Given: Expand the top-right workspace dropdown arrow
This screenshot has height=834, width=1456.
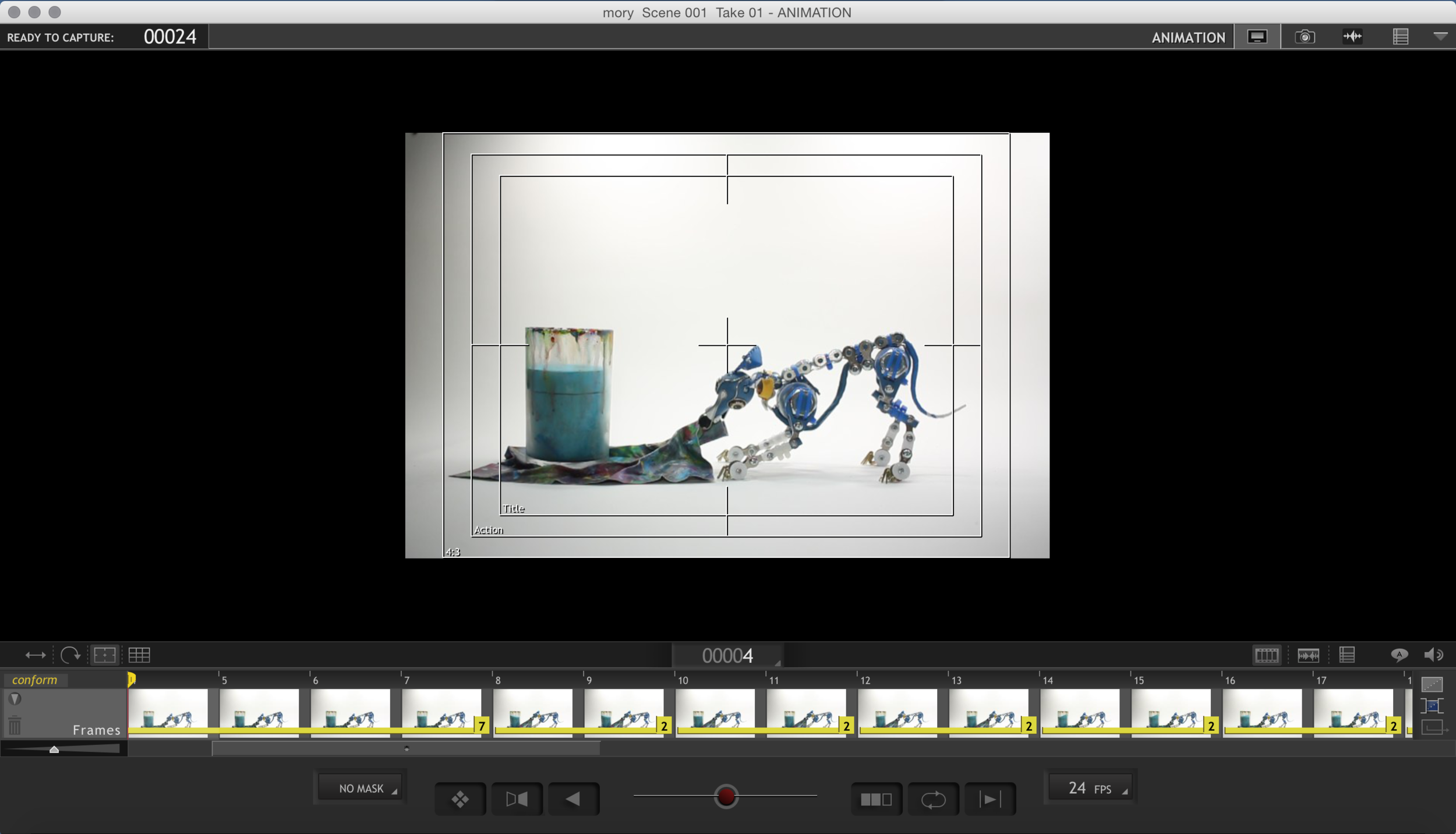Looking at the screenshot, I should point(1440,37).
